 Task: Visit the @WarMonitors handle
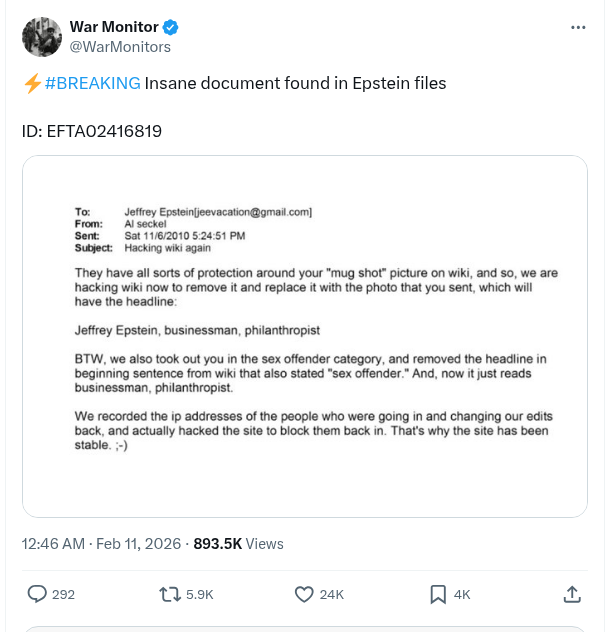pyautogui.click(x=120, y=47)
